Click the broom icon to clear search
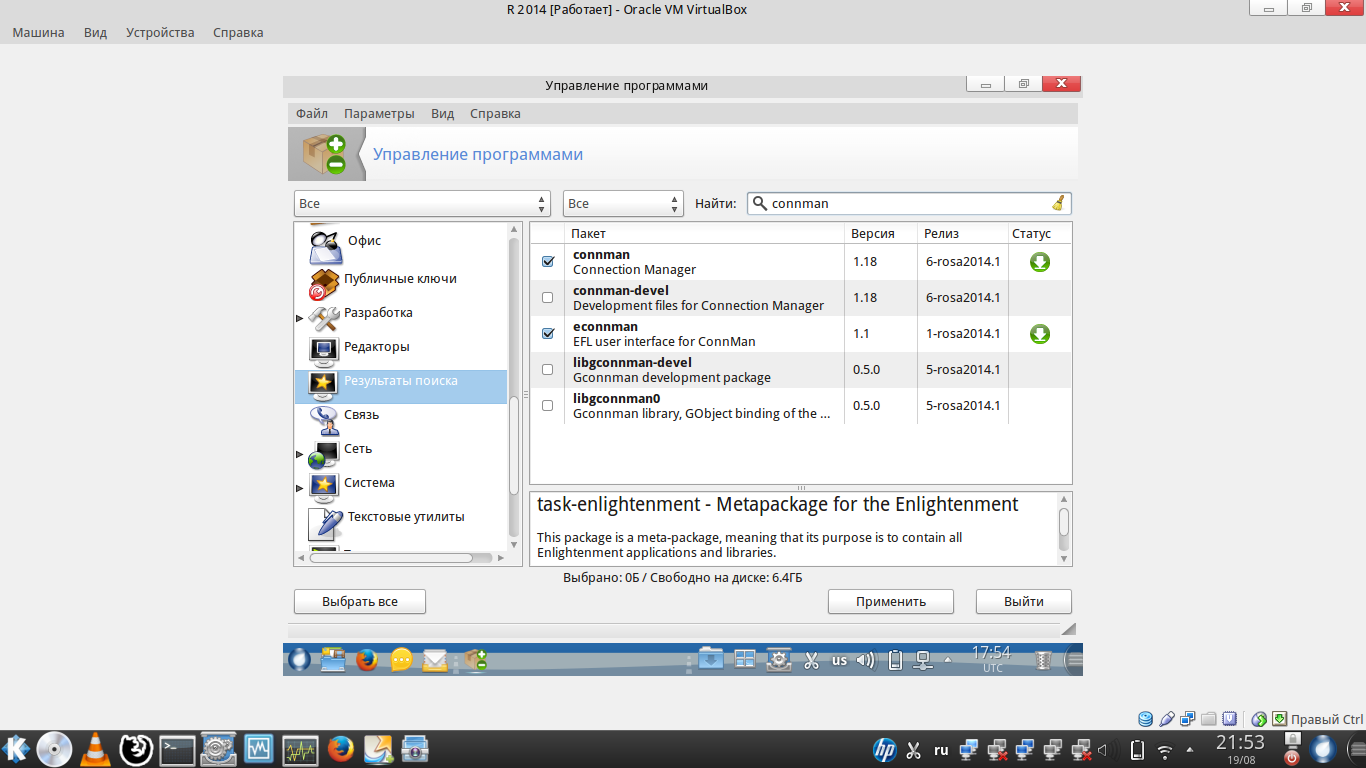This screenshot has height=768, width=1366. 1058,203
